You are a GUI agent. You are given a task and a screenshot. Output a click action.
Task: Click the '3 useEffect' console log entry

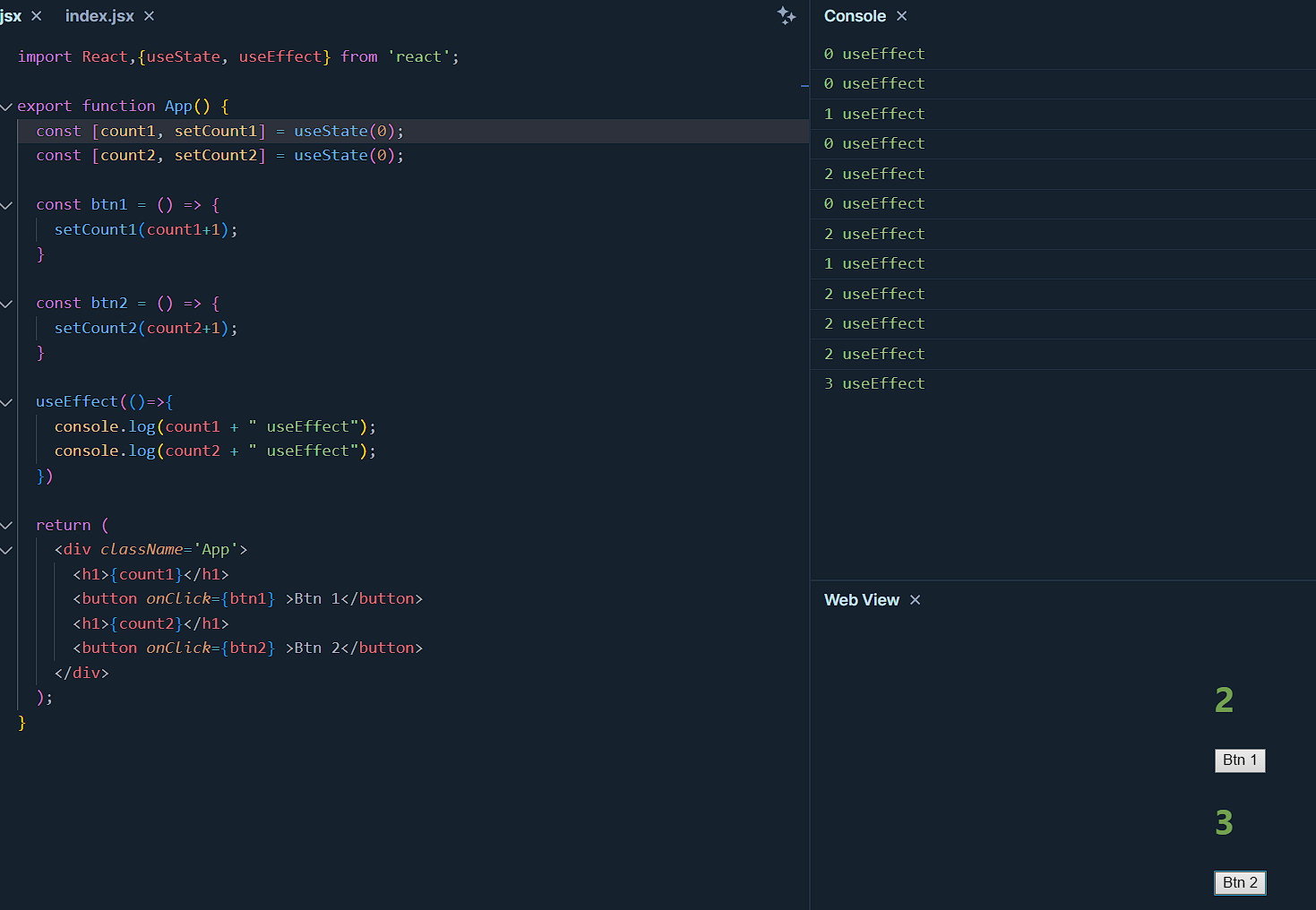click(x=874, y=383)
